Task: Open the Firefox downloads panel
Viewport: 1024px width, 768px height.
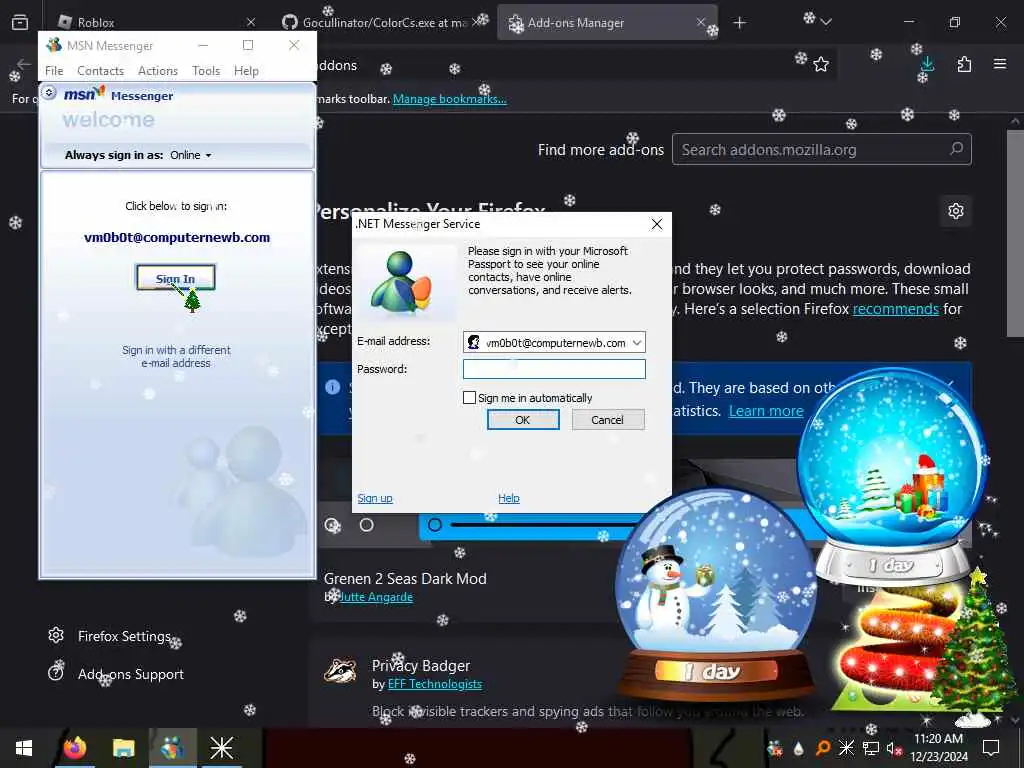Action: (927, 64)
